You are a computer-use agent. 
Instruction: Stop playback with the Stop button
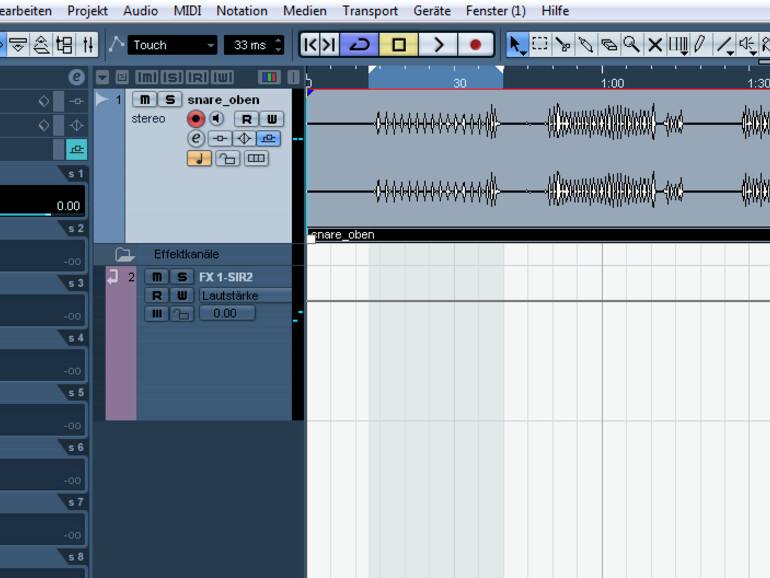tap(399, 45)
